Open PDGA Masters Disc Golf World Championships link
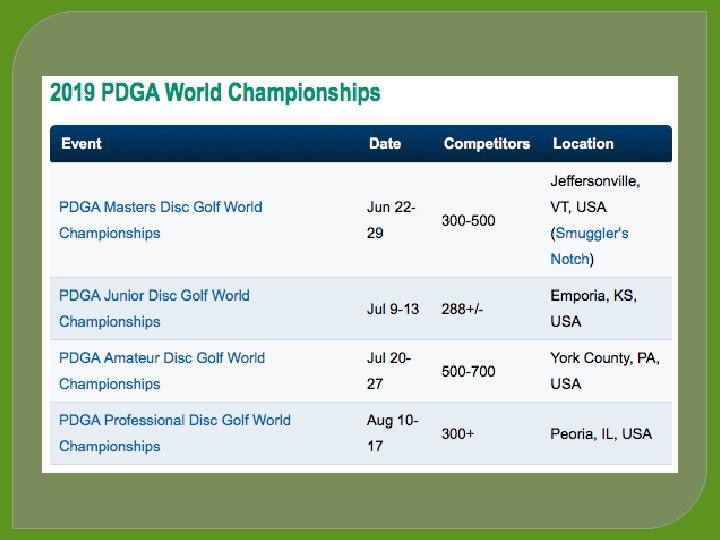Viewport: 720px width, 540px height. 160,207
